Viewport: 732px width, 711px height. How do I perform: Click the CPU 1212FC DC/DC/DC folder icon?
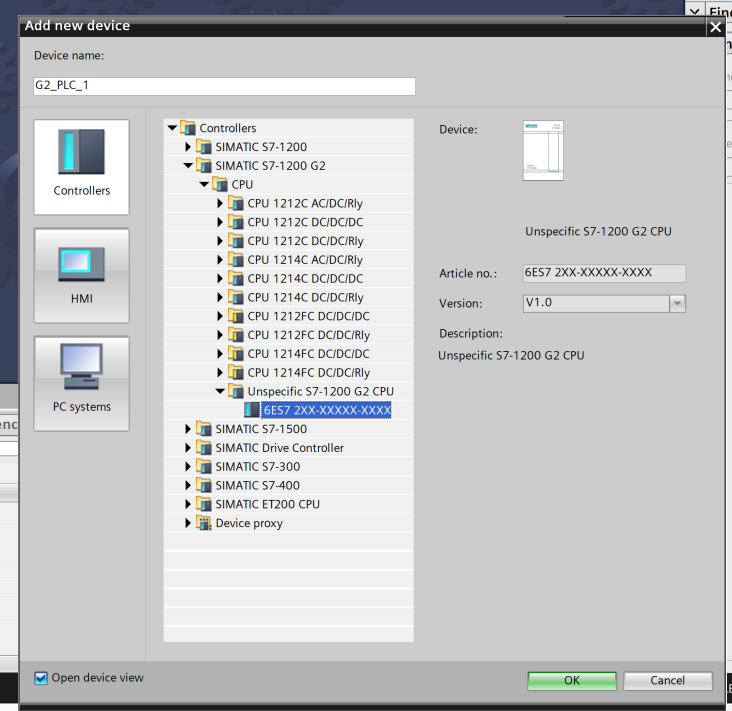click(236, 316)
